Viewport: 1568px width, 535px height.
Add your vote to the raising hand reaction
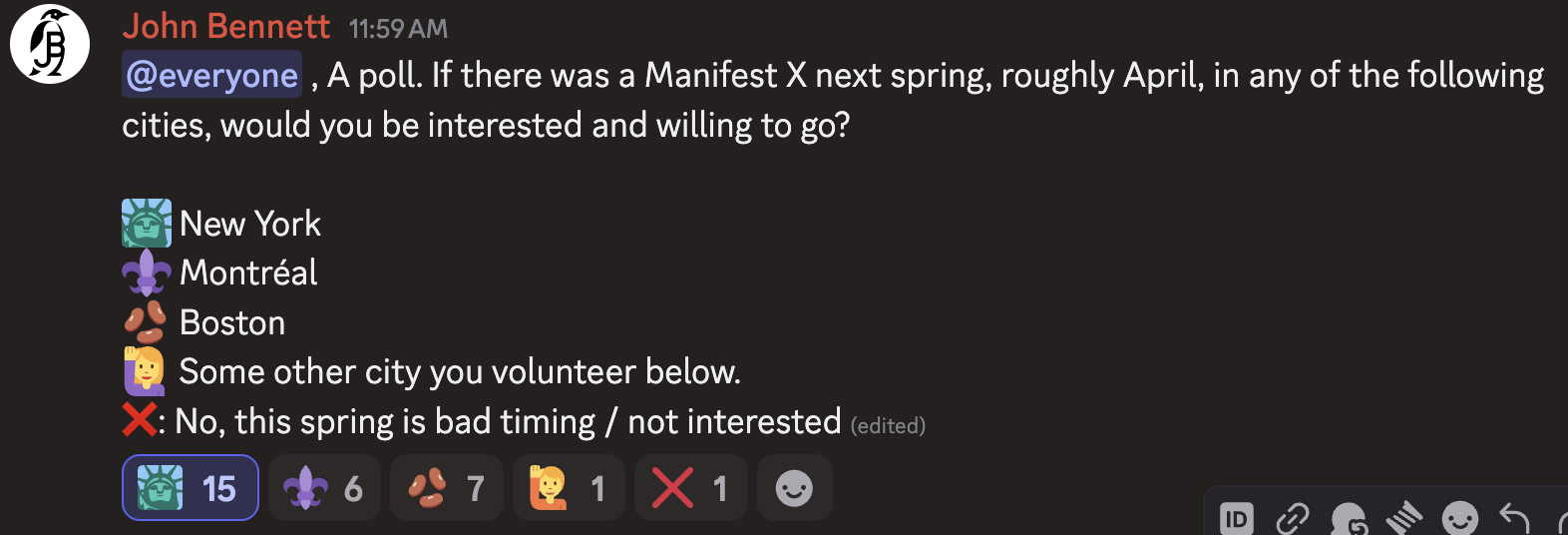click(569, 488)
